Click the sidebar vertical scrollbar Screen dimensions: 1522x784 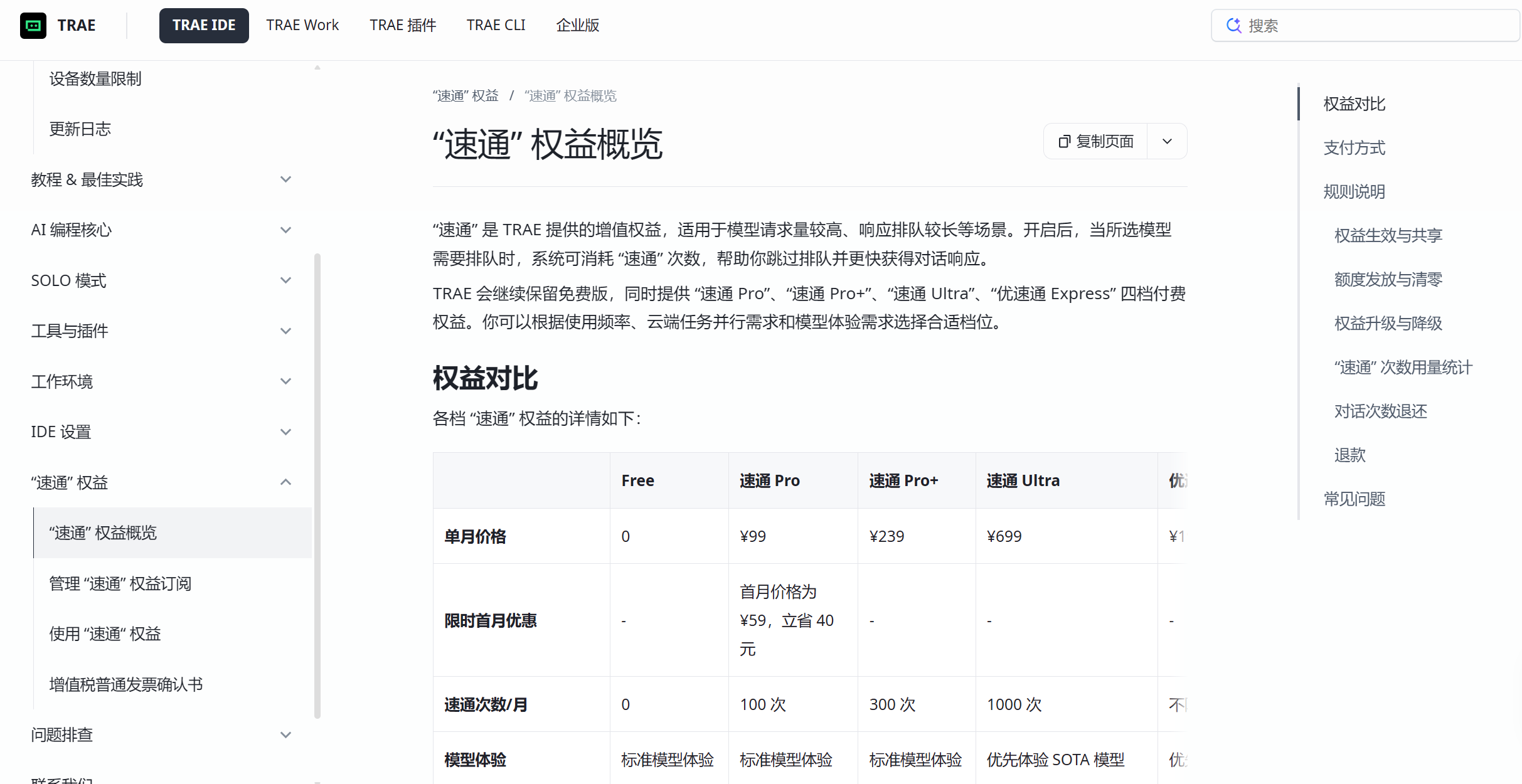click(317, 485)
